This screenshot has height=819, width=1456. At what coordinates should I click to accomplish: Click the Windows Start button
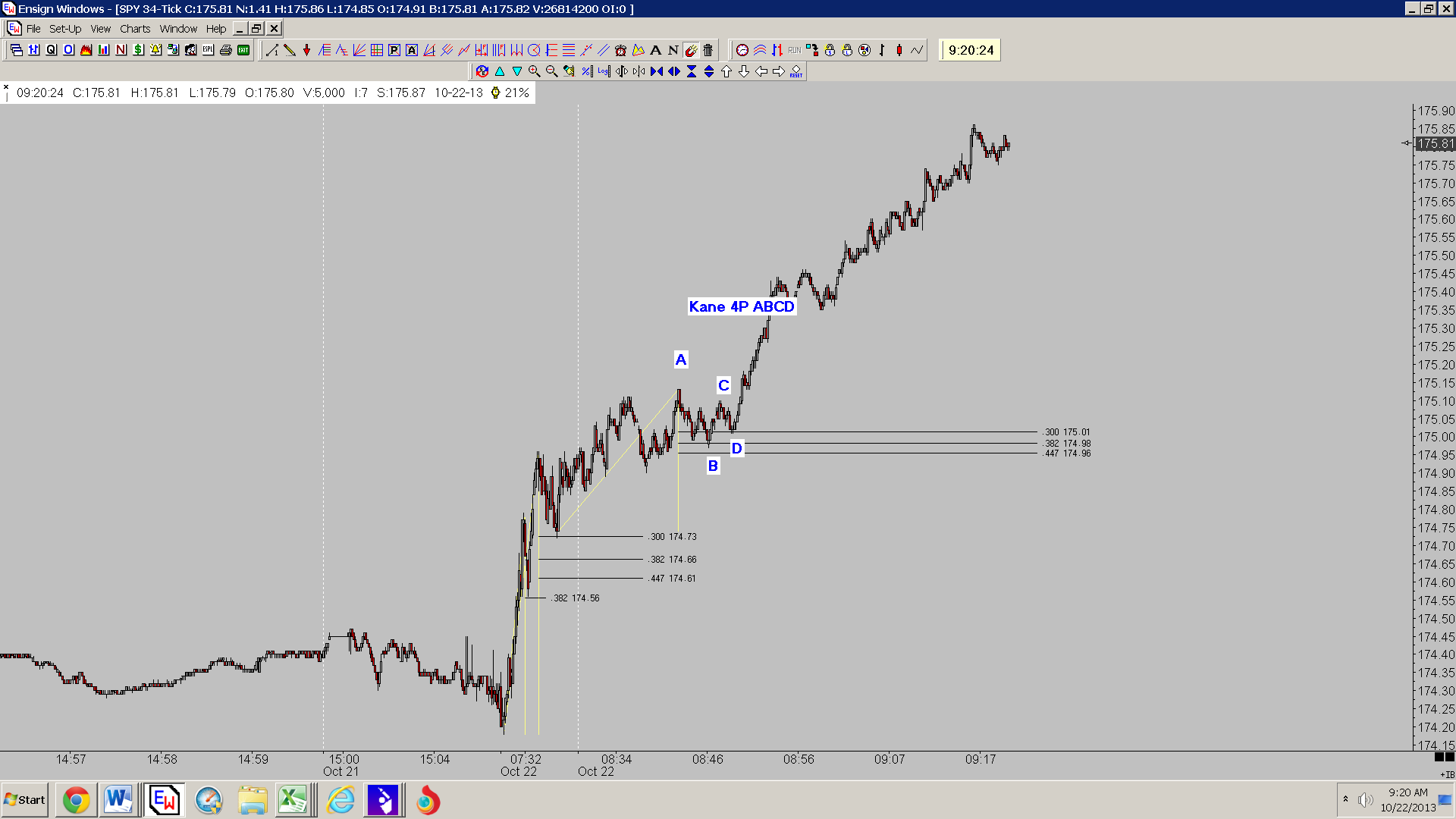(x=25, y=800)
